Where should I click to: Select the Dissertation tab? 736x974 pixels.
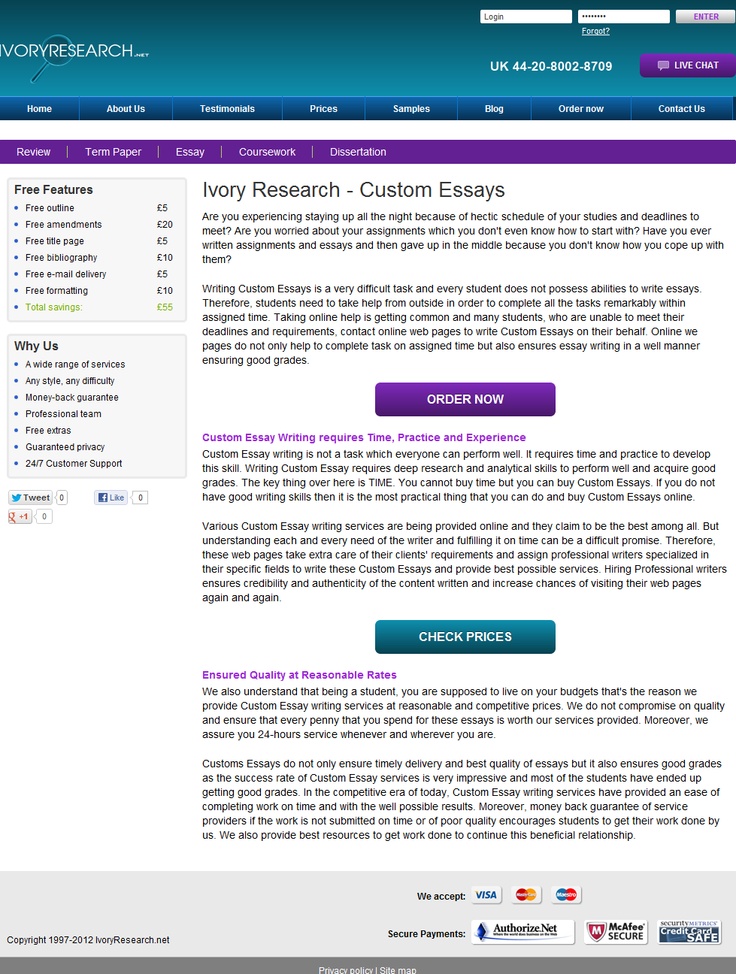[x=358, y=152]
